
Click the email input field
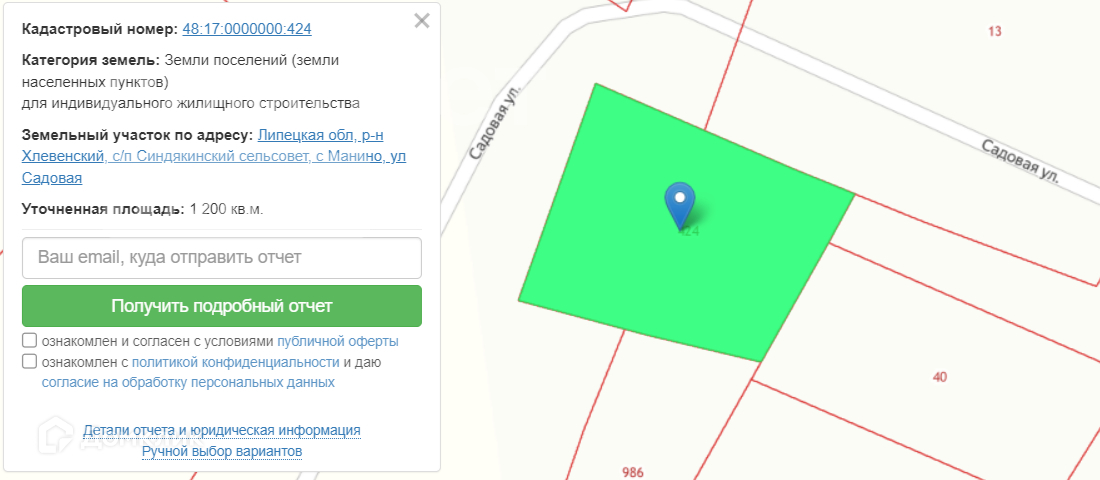pos(222,258)
